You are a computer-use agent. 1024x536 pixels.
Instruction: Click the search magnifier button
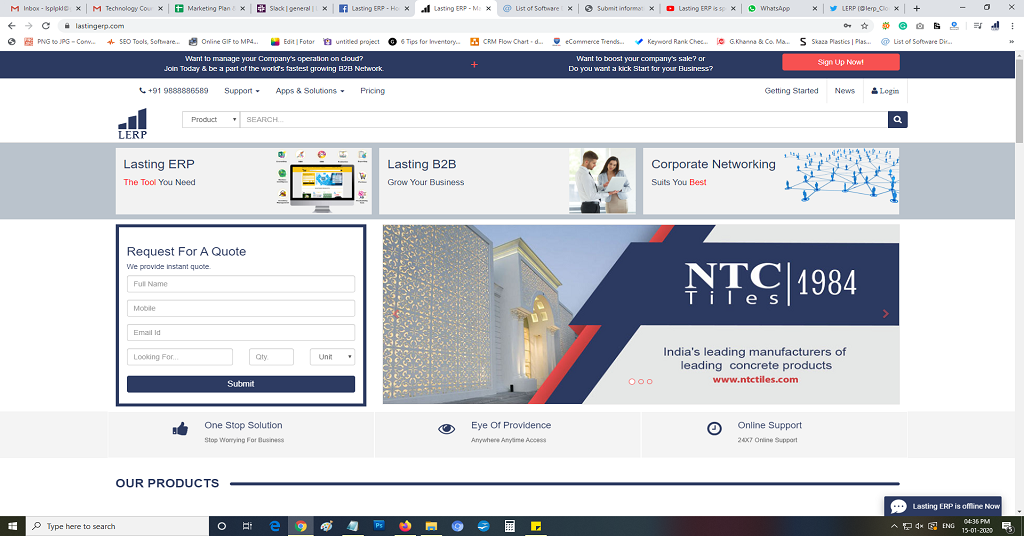pos(898,119)
